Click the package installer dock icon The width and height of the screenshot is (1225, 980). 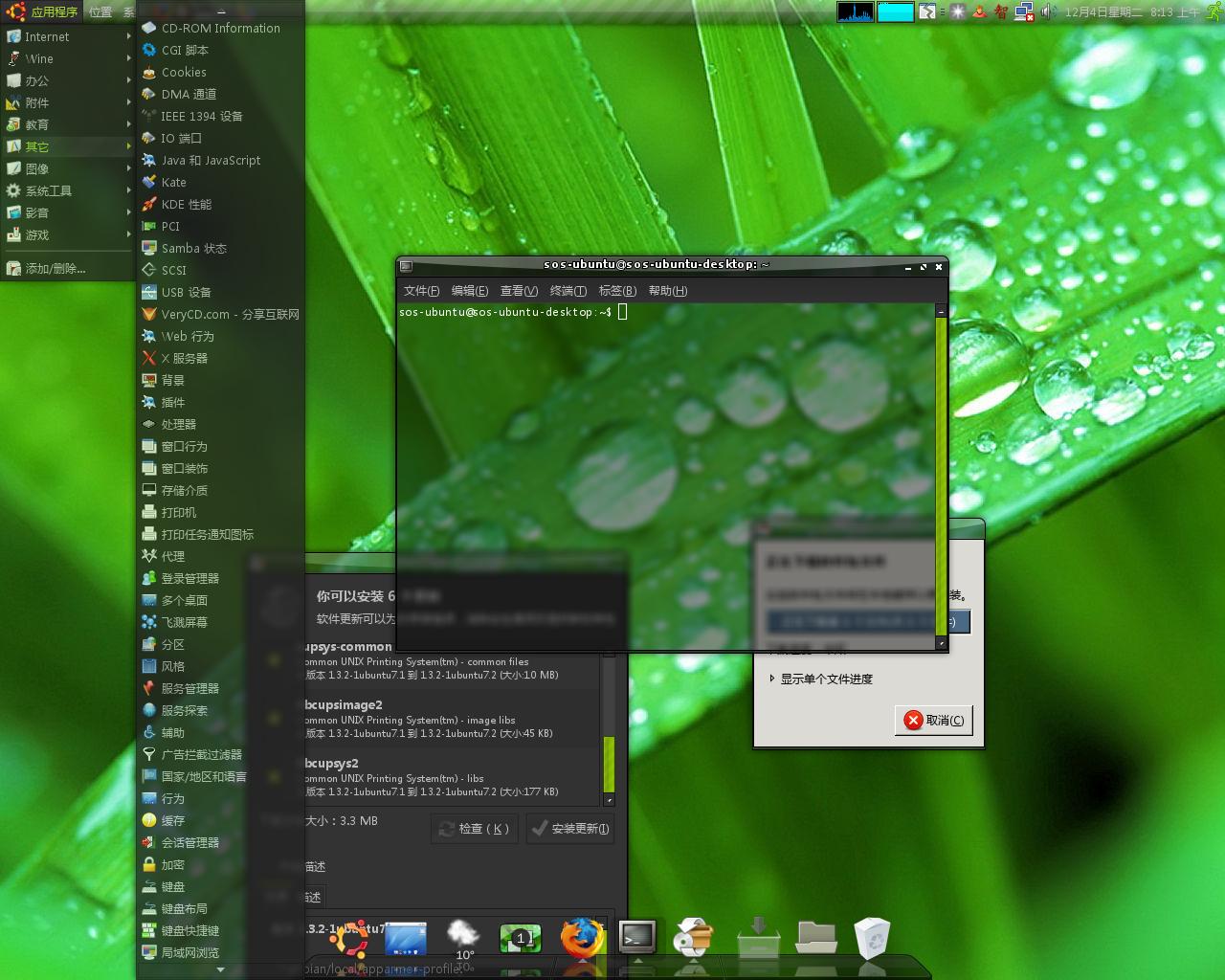click(694, 938)
